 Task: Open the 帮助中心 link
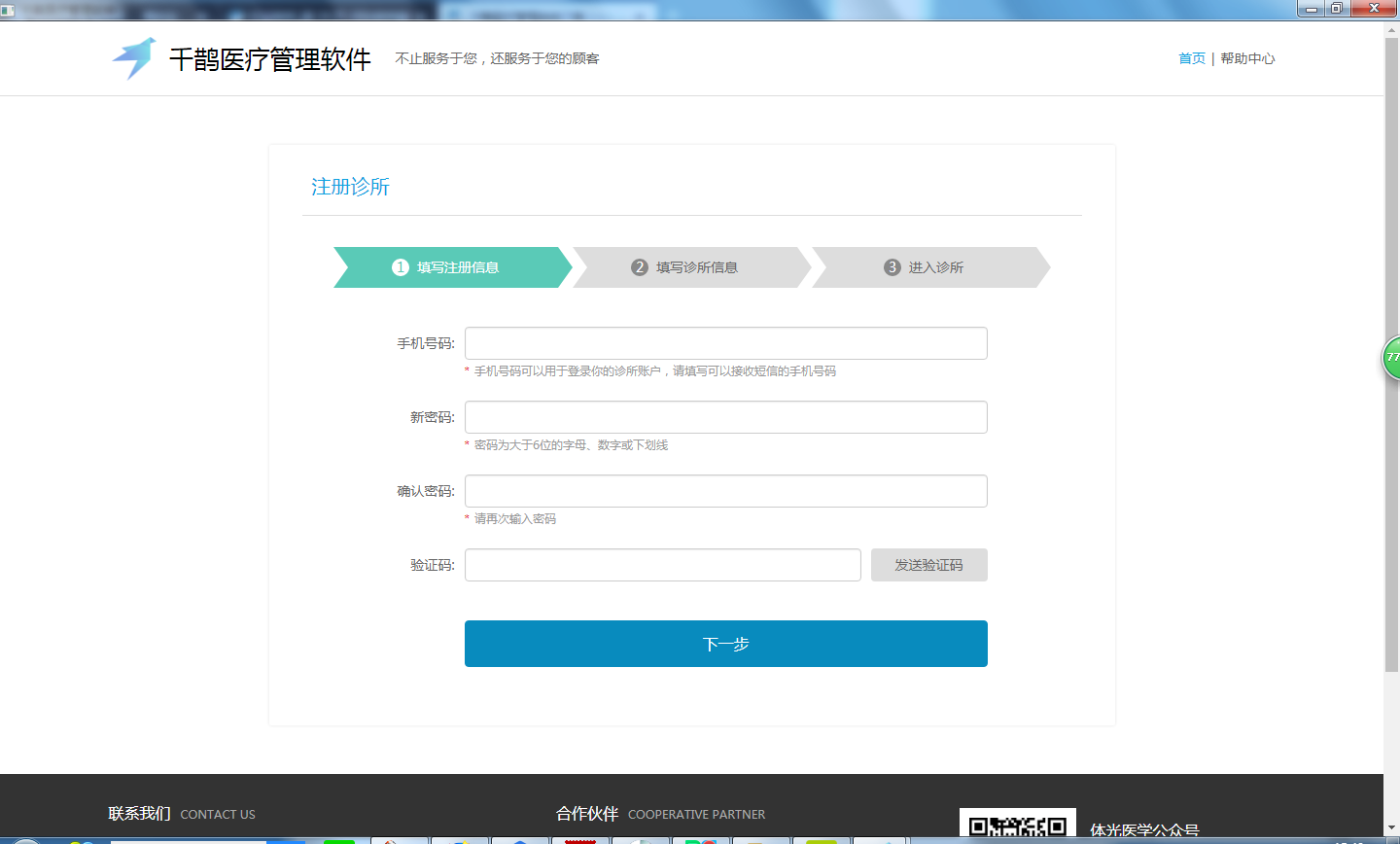[x=1248, y=58]
